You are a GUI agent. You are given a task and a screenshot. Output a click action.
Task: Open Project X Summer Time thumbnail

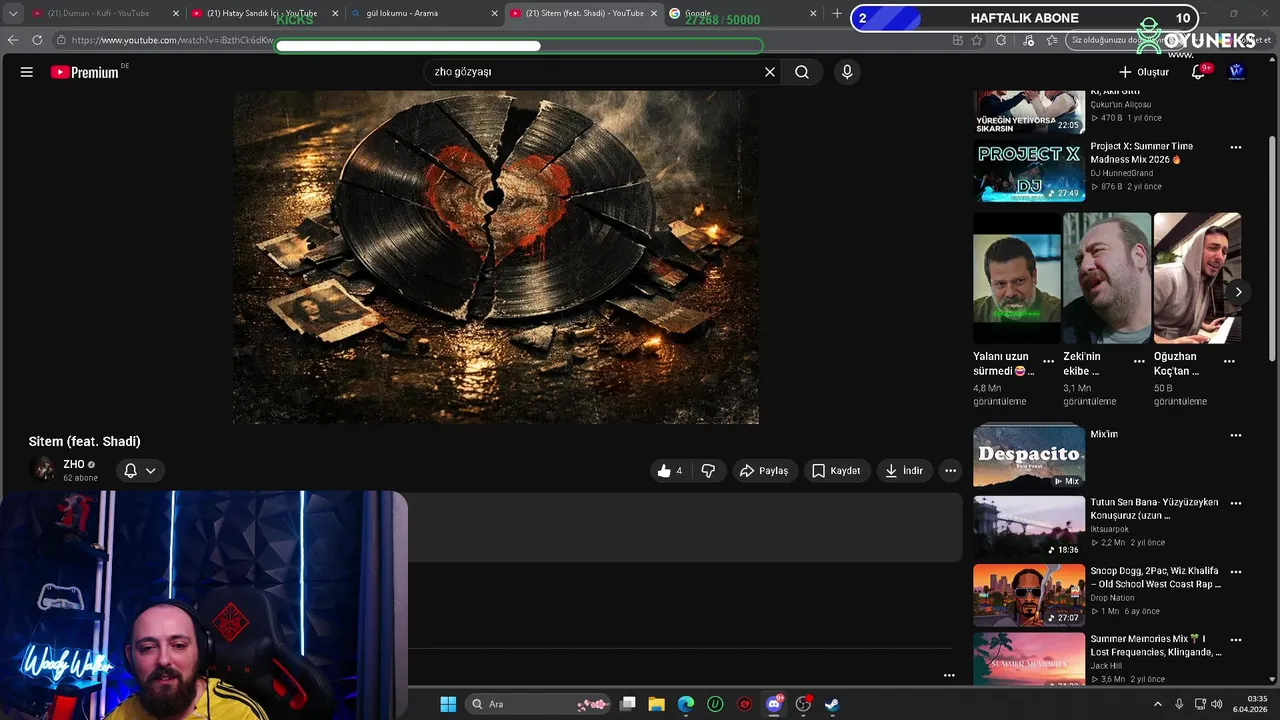pos(1029,170)
